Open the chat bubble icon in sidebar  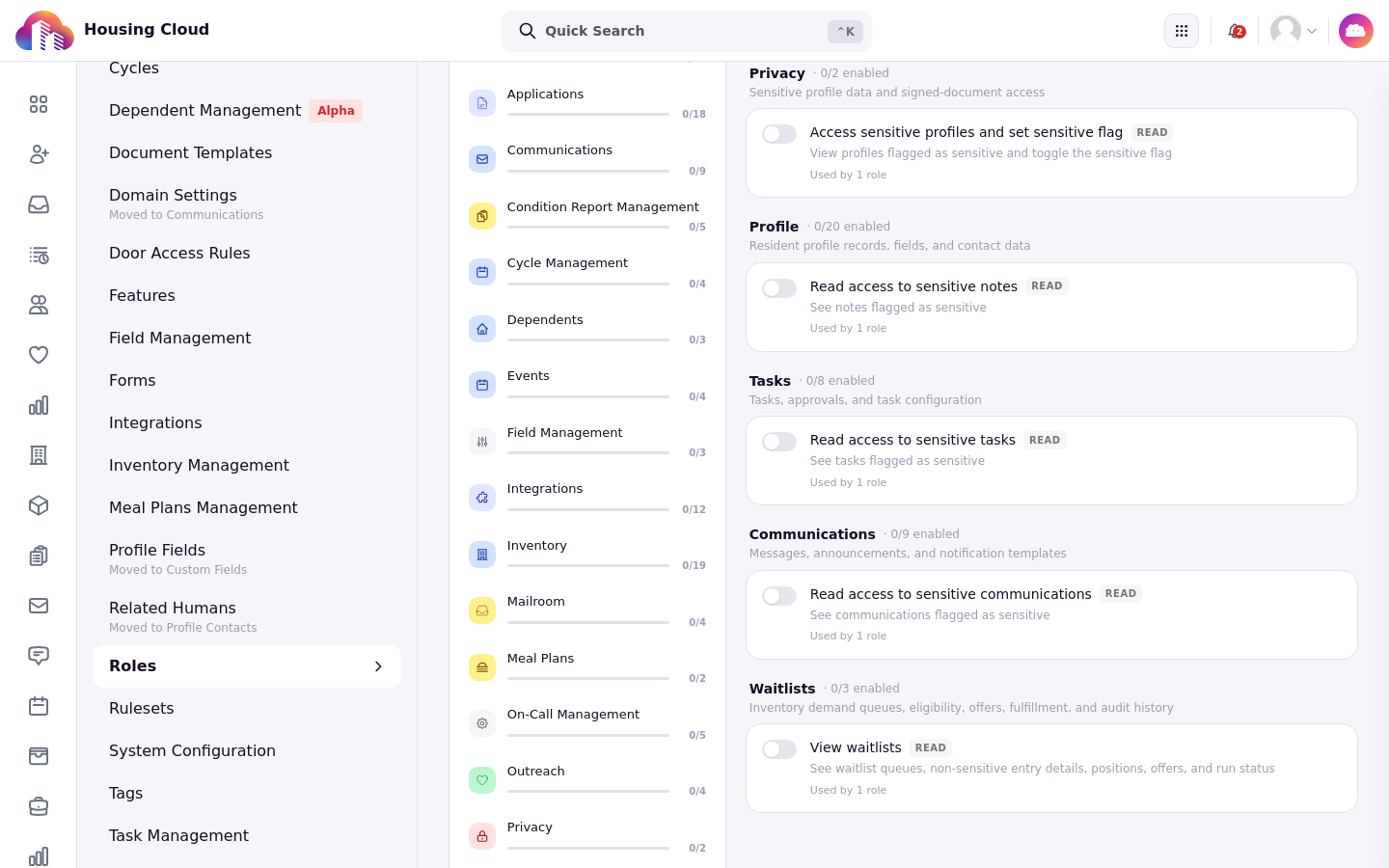click(x=39, y=656)
